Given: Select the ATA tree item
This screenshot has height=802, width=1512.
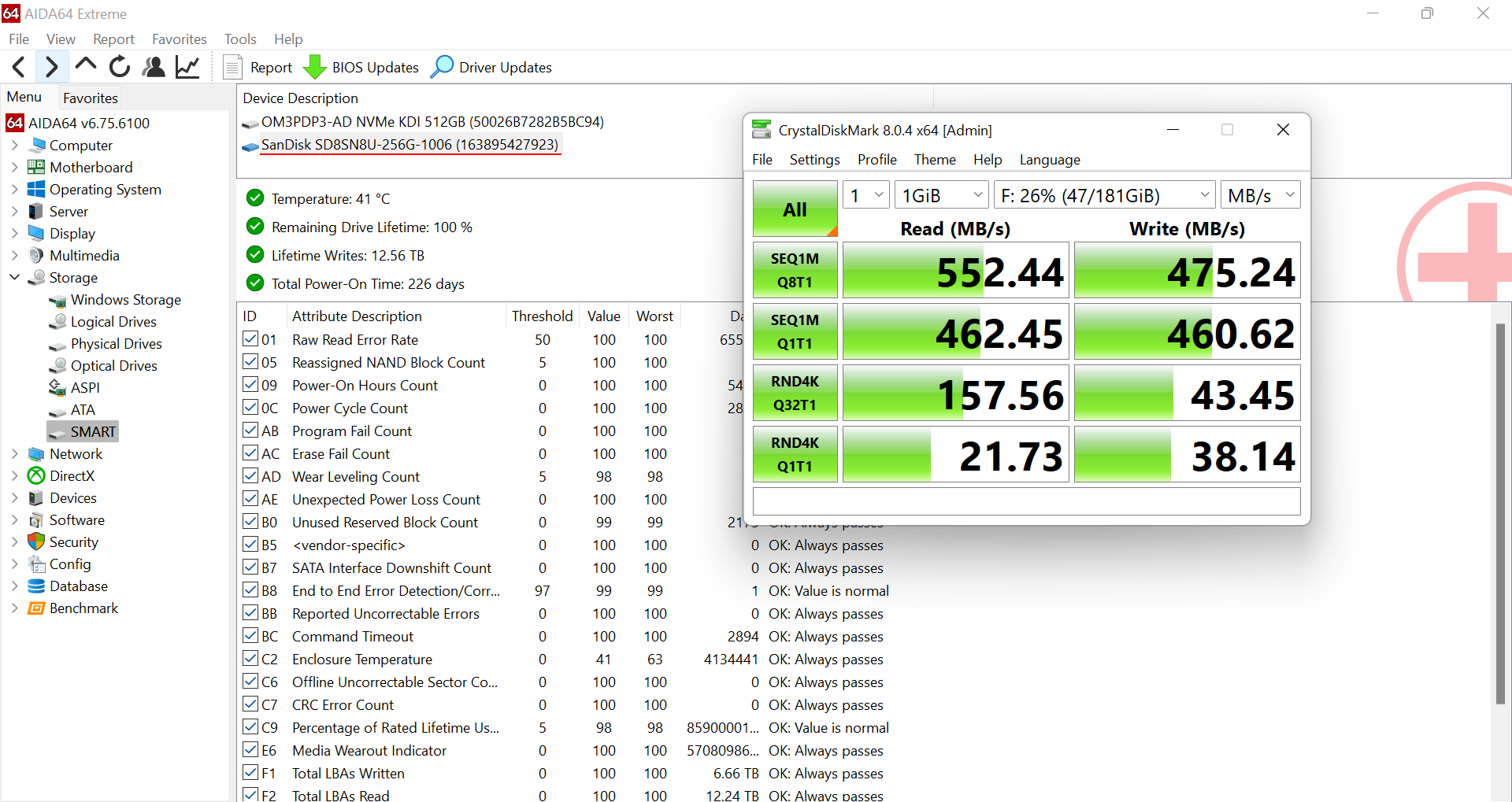Looking at the screenshot, I should [83, 410].
